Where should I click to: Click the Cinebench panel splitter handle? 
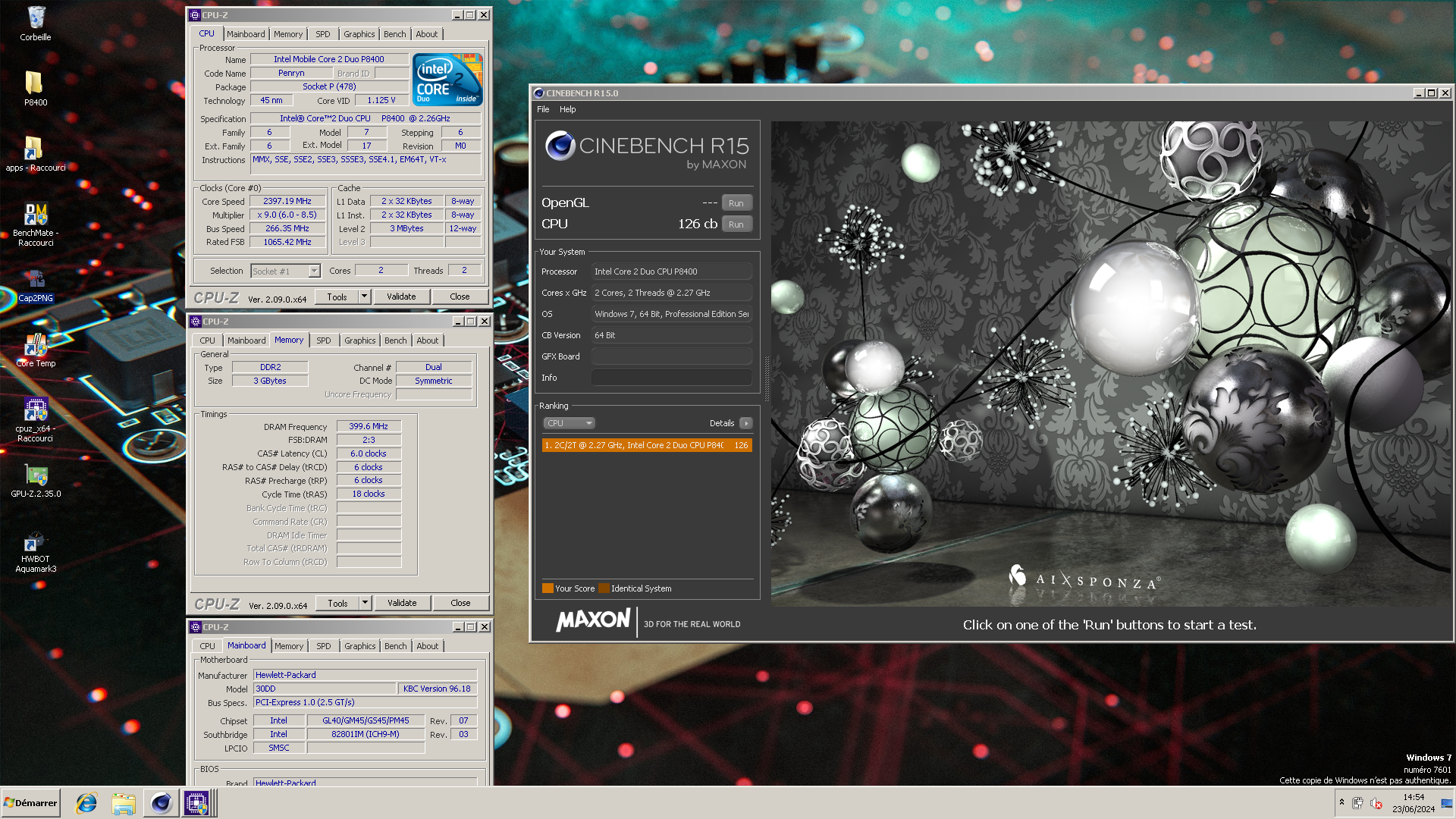pyautogui.click(x=766, y=378)
